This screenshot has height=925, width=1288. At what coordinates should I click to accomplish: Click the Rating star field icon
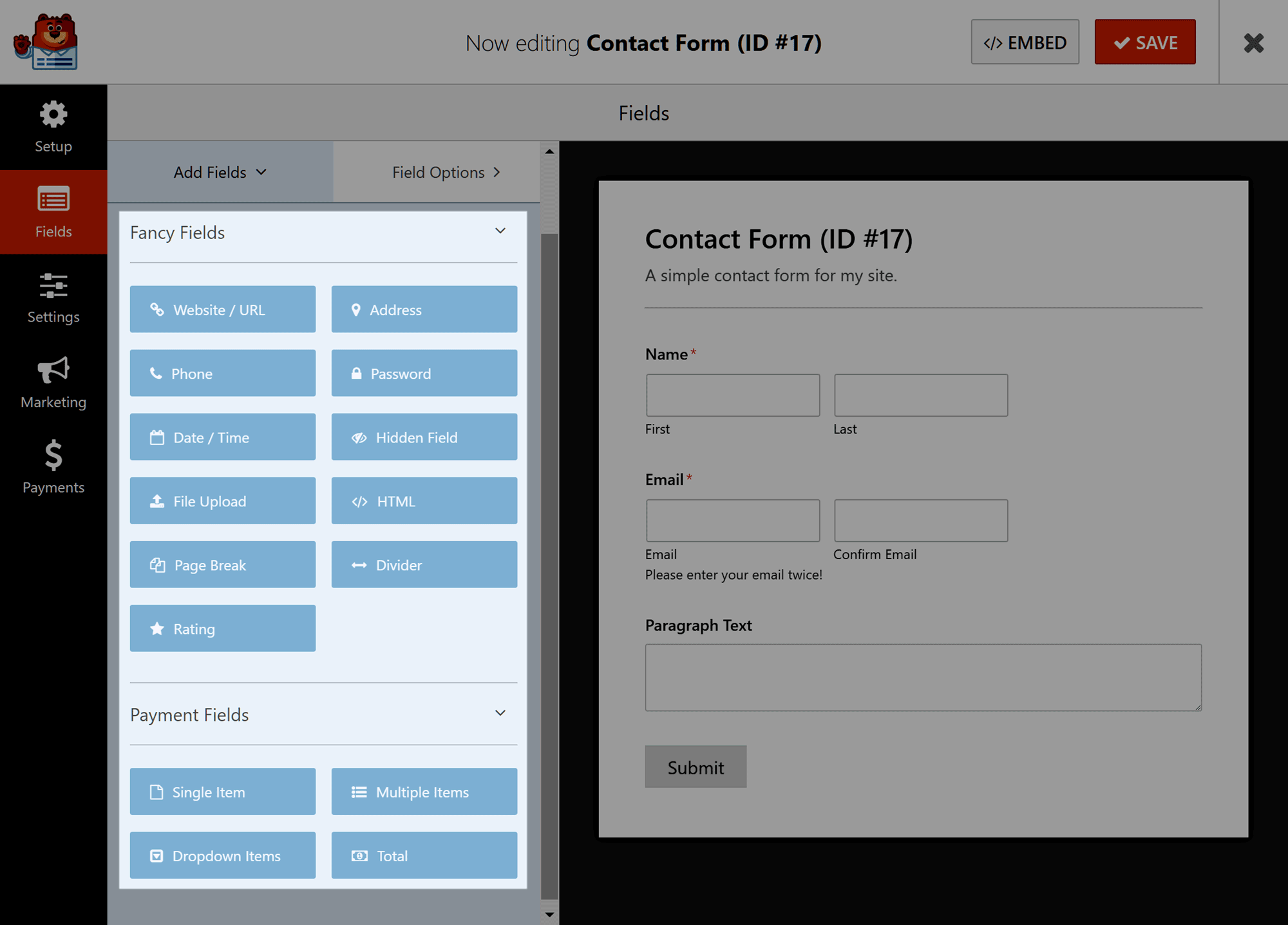[157, 629]
